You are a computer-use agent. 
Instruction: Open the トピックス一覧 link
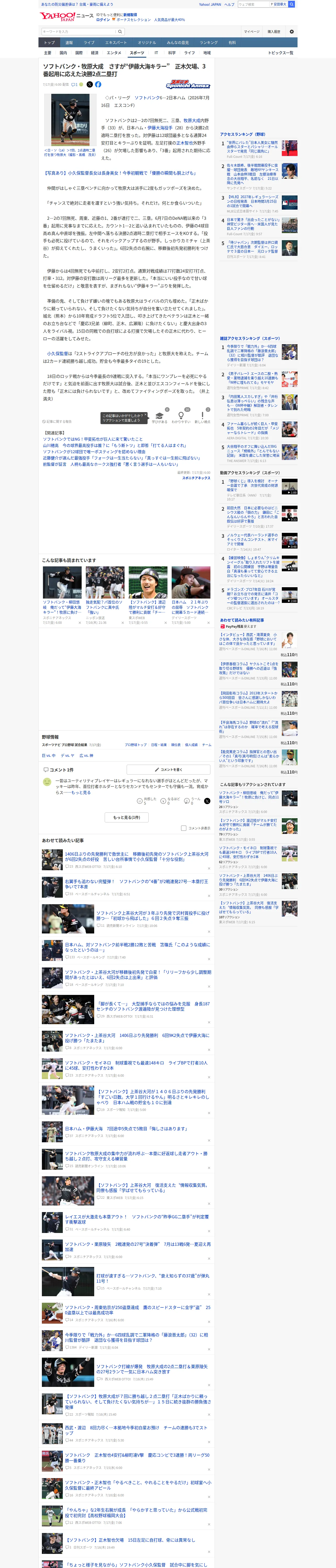(x=281, y=53)
